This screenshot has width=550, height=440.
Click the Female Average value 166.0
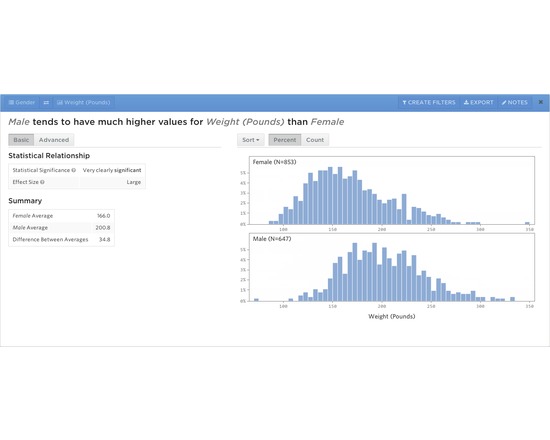click(103, 216)
